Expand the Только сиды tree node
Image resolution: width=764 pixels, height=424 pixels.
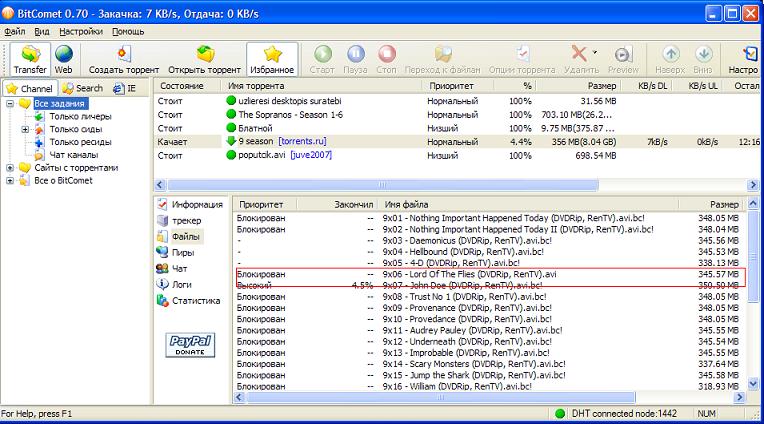[x=26, y=130]
